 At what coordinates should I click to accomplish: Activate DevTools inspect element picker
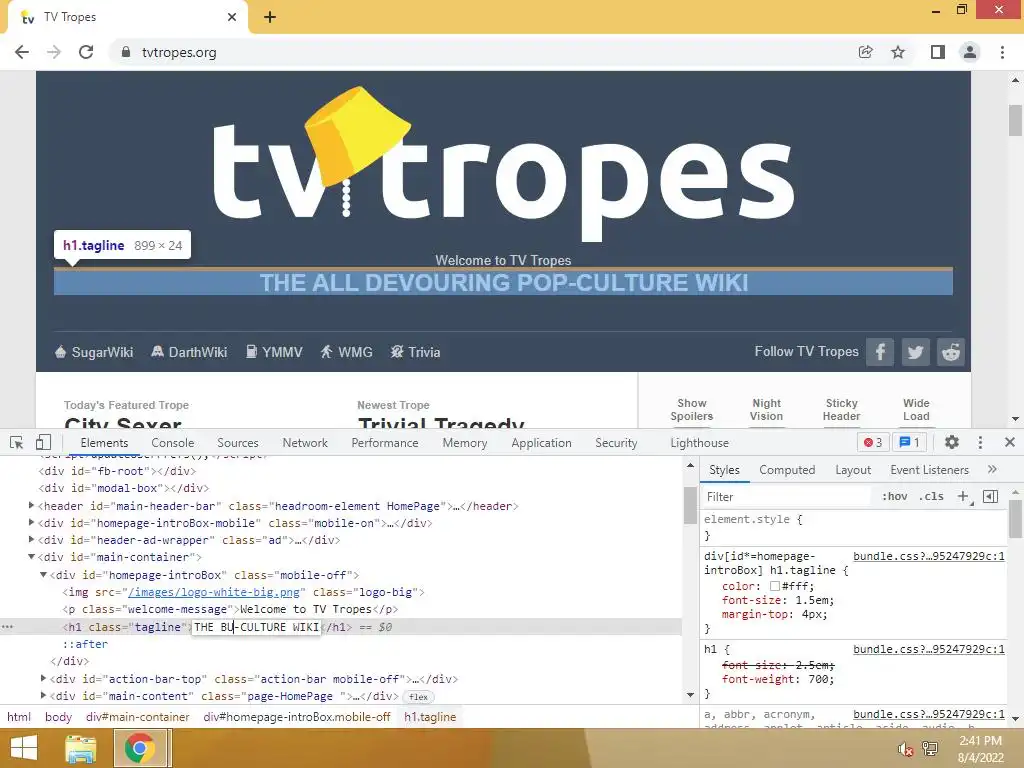click(17, 443)
